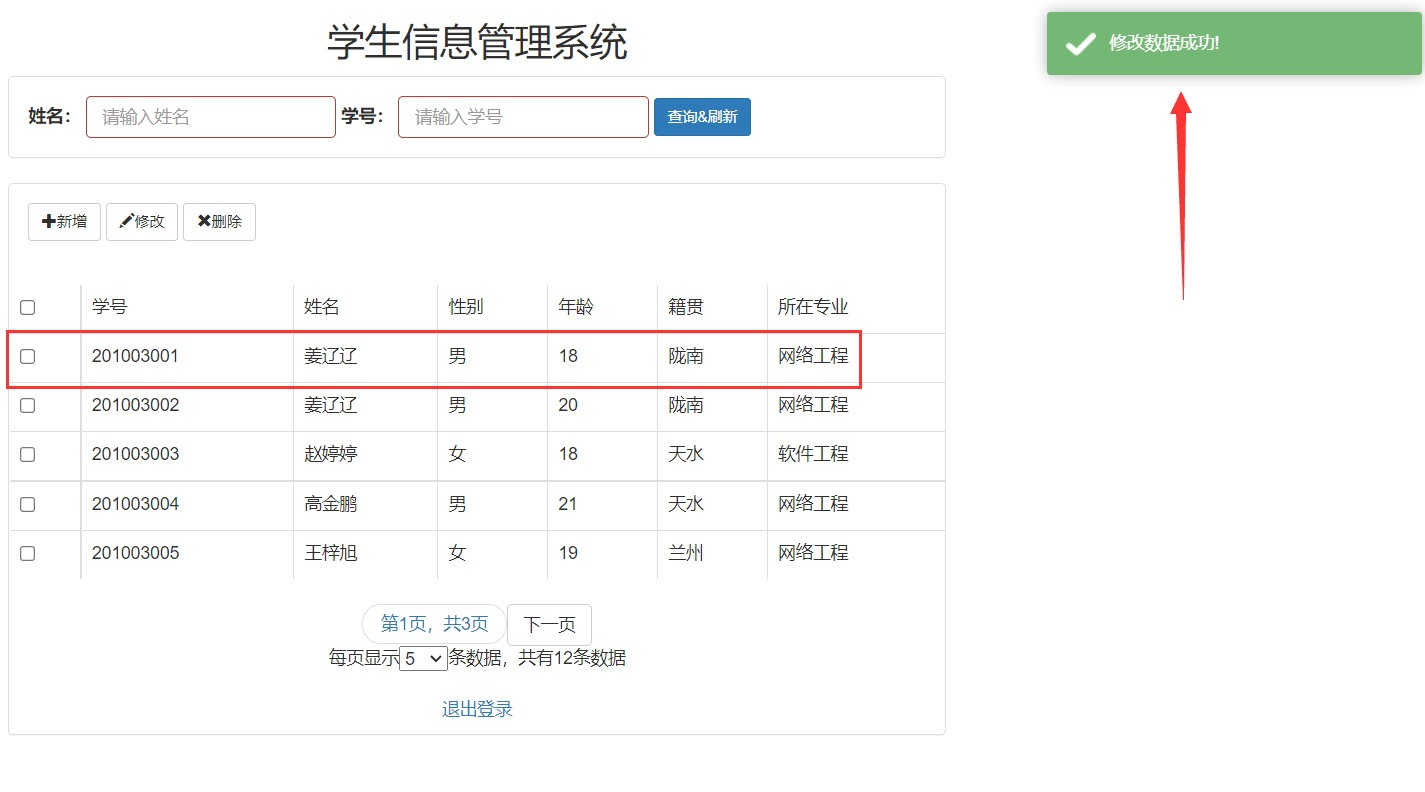Click the 年龄 column header
1425x792 pixels.
tap(576, 307)
